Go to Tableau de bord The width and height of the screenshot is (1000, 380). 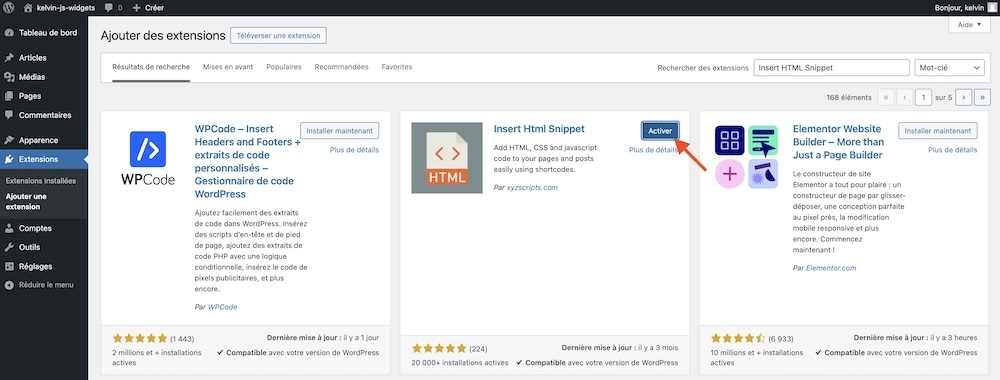(x=48, y=33)
